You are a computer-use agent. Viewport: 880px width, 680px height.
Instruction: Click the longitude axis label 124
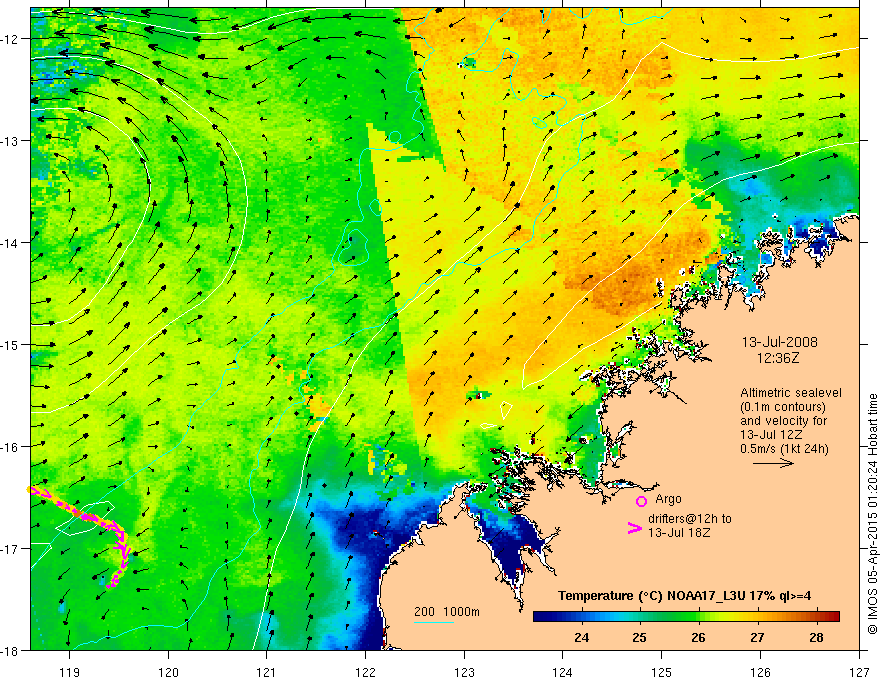click(x=563, y=672)
